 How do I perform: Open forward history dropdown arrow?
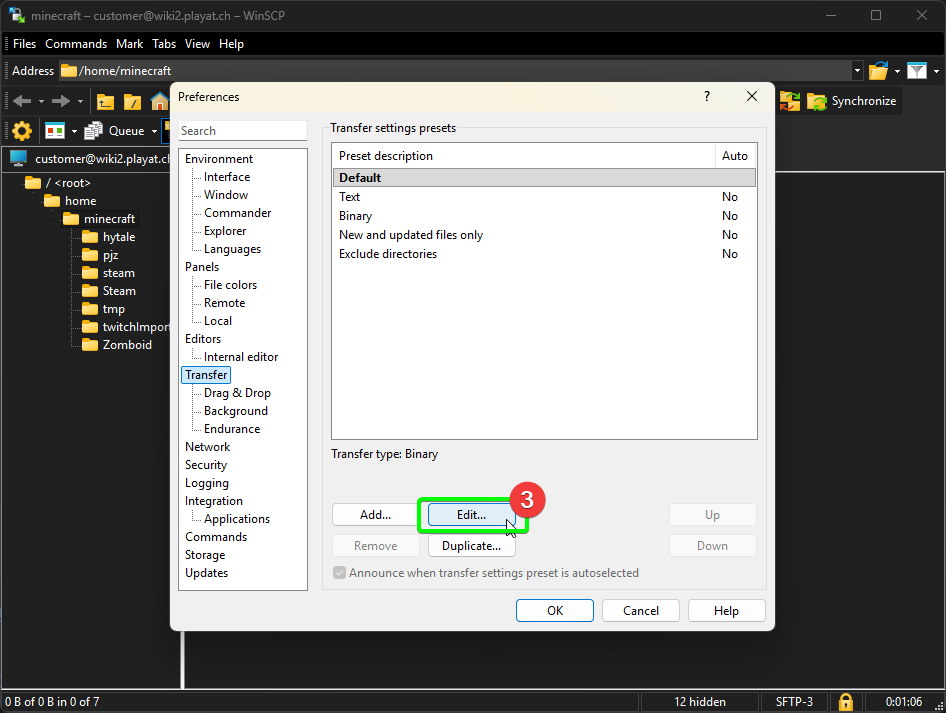coord(80,101)
